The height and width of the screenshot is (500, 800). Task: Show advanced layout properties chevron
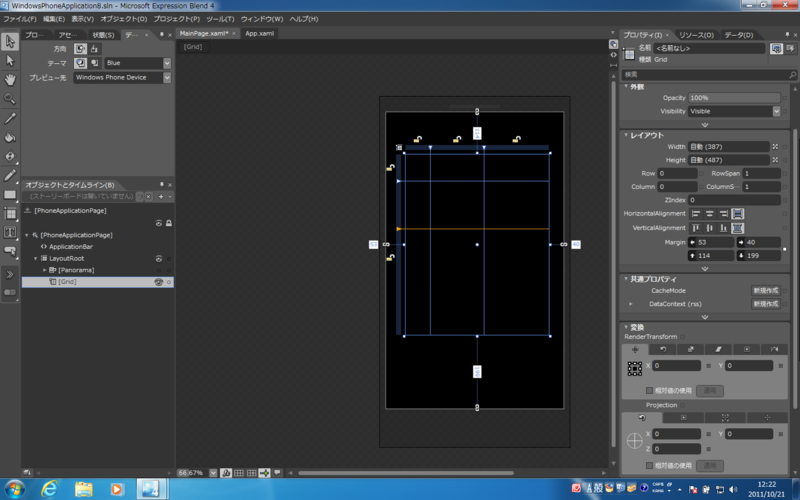click(705, 268)
